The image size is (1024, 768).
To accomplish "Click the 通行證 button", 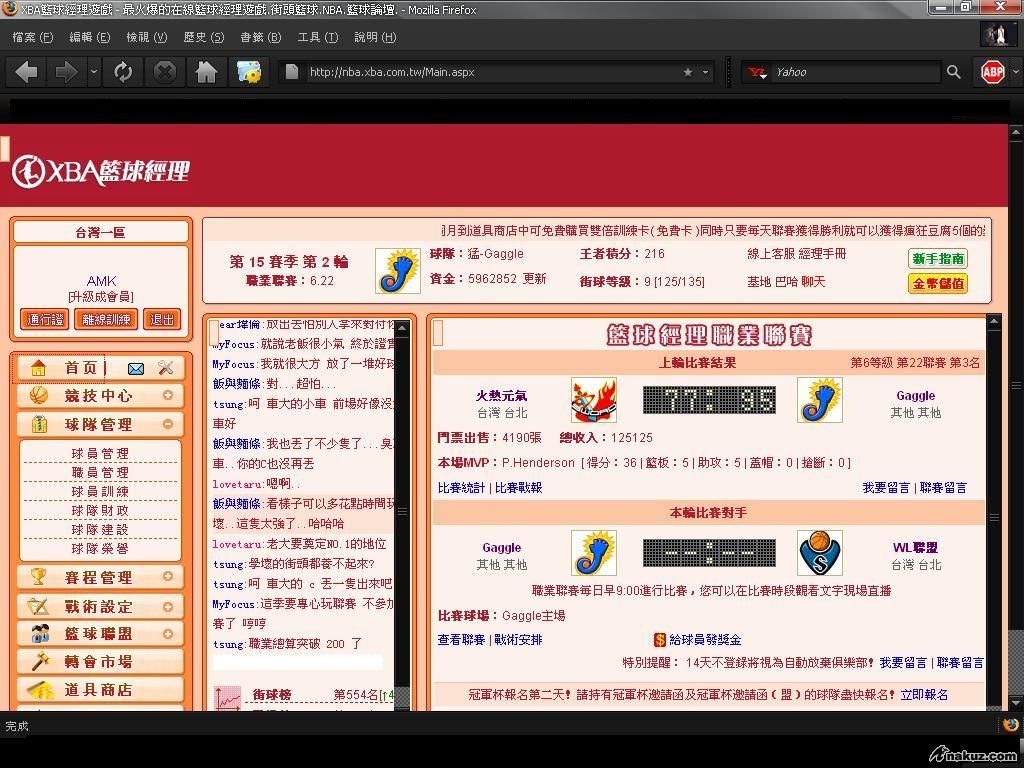I will tap(44, 319).
